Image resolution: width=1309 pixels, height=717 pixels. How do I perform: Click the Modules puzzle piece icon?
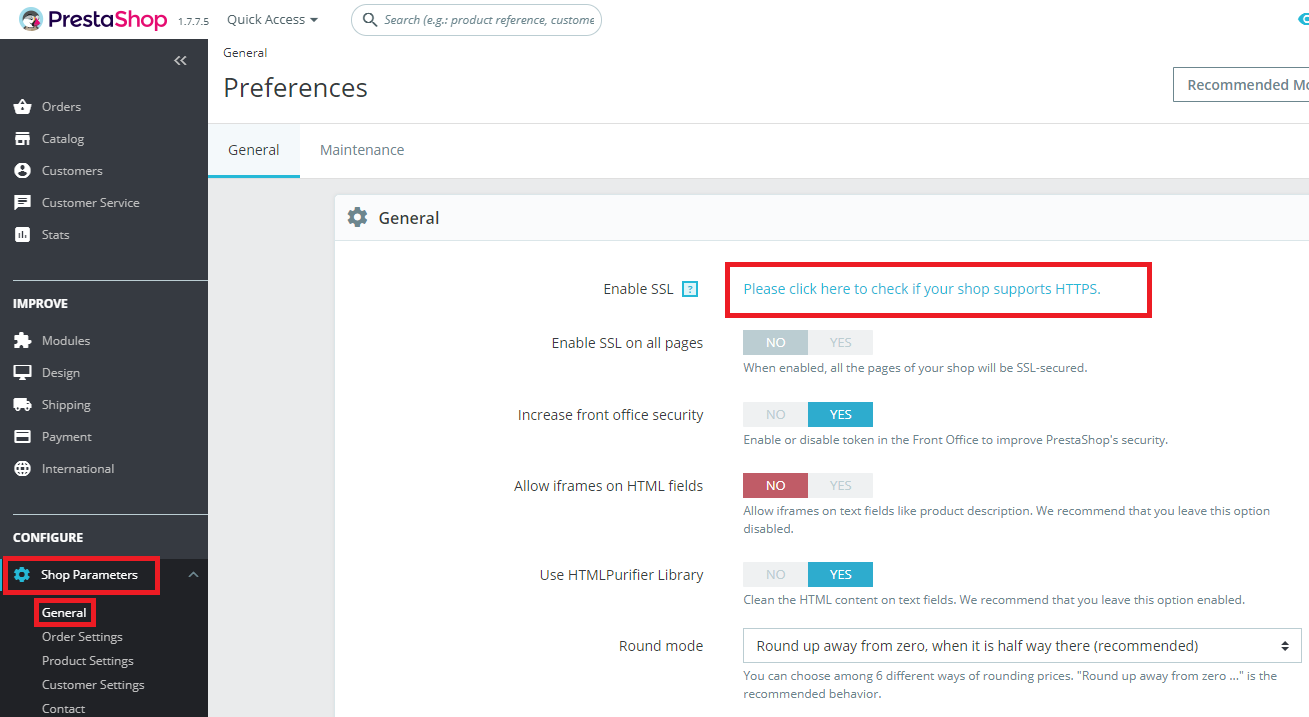point(22,341)
